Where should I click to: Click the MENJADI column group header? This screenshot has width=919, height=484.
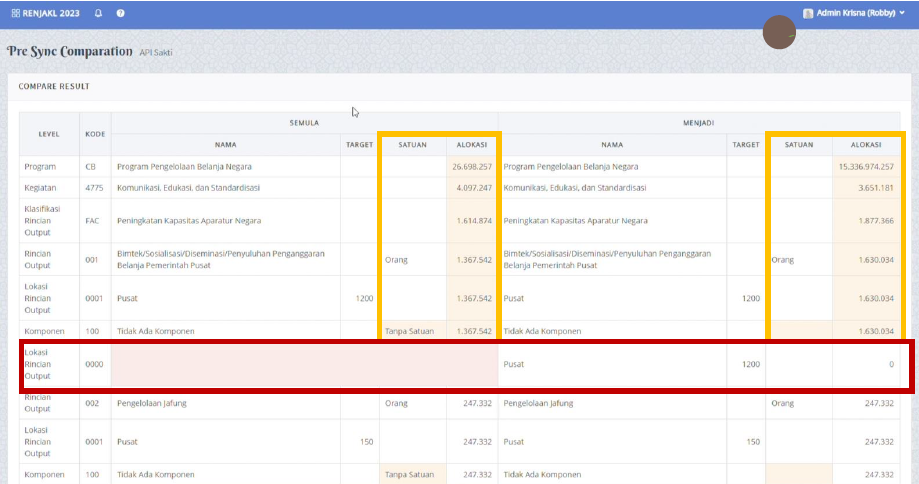700,122
